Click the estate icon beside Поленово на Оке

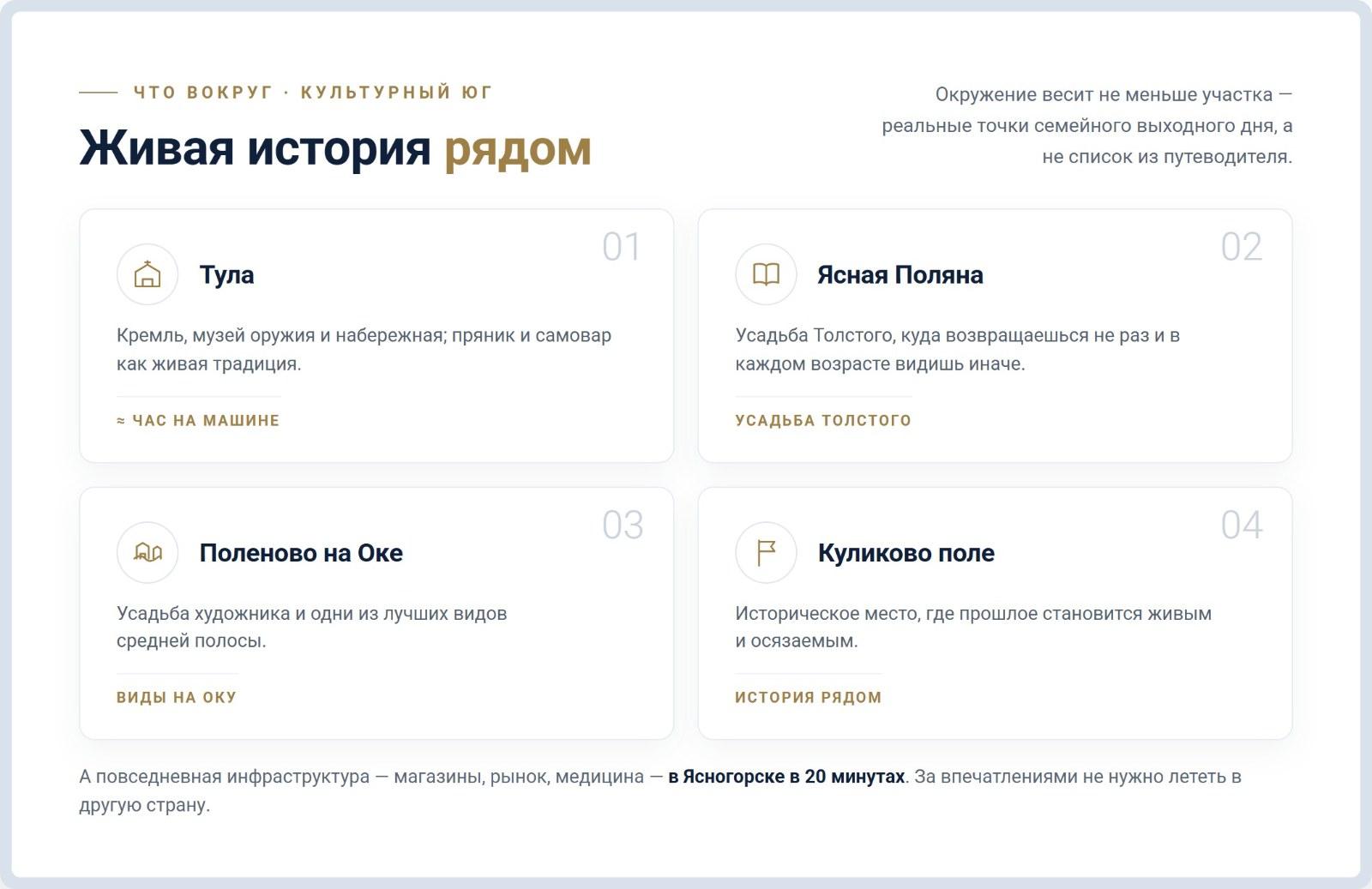click(147, 553)
